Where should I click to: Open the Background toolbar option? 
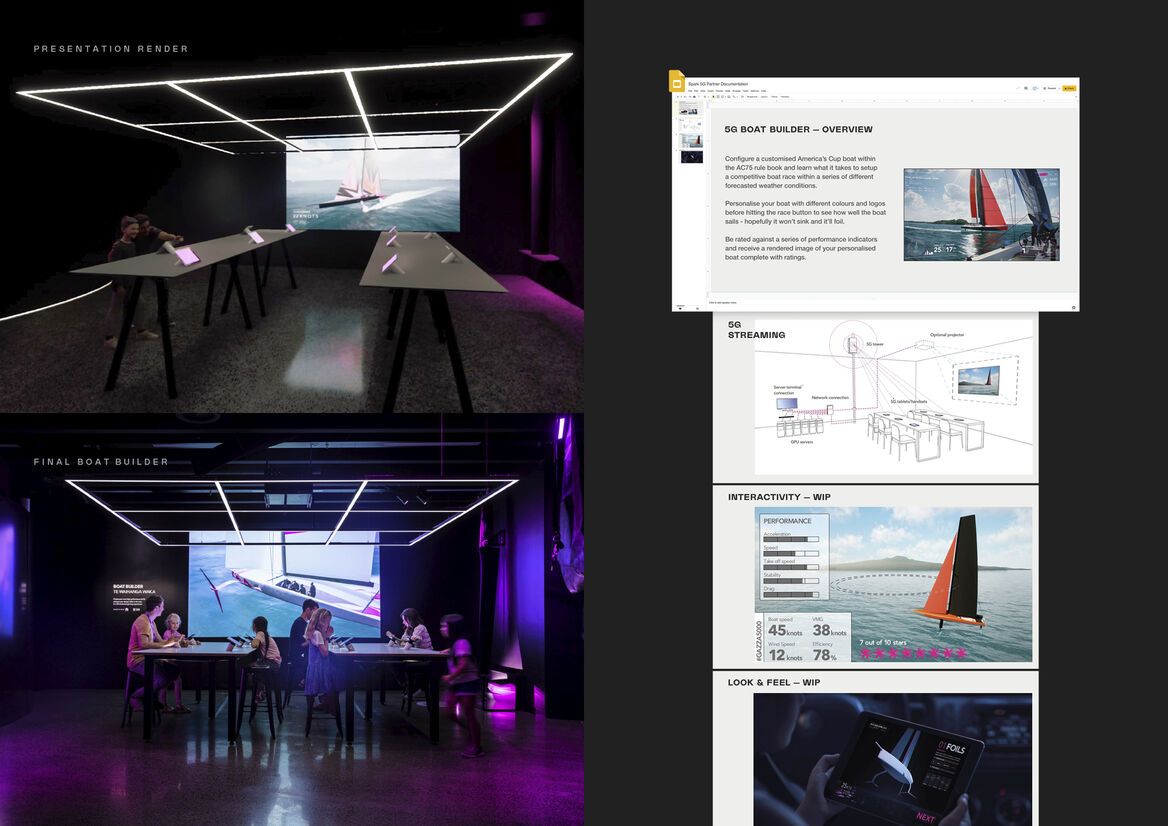[752, 97]
